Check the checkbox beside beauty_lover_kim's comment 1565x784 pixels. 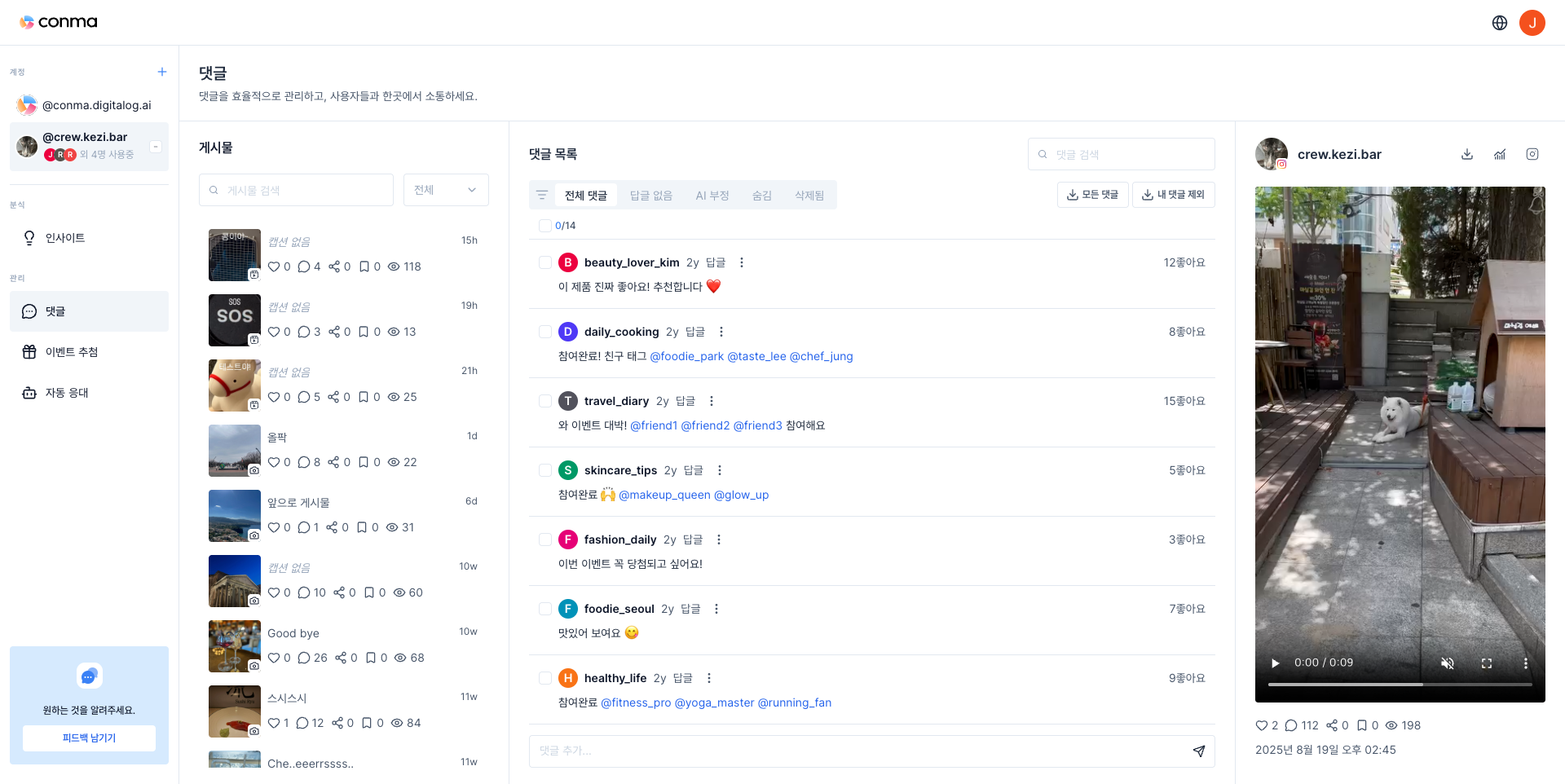click(545, 262)
